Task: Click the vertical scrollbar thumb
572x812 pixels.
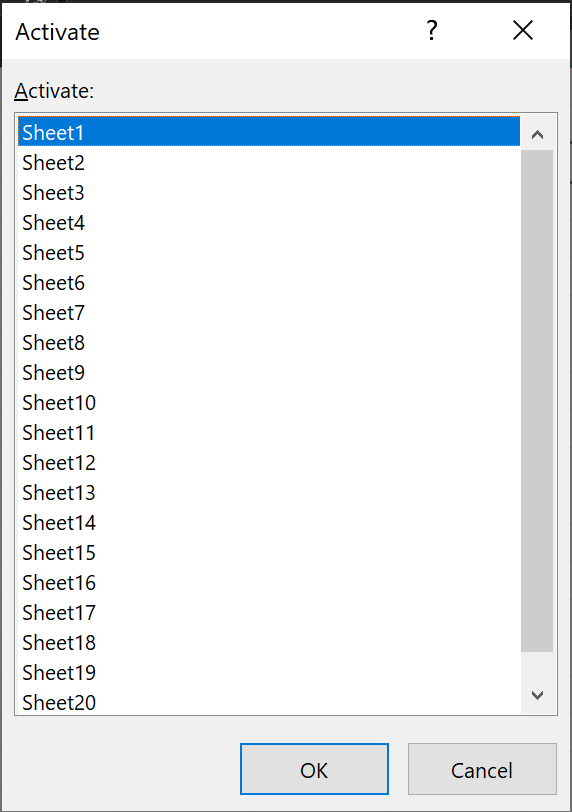Action: [537, 401]
